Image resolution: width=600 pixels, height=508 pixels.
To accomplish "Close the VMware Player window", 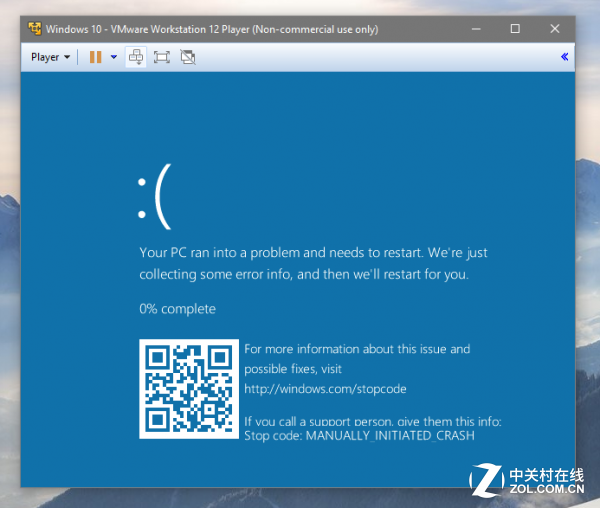I will coord(555,29).
